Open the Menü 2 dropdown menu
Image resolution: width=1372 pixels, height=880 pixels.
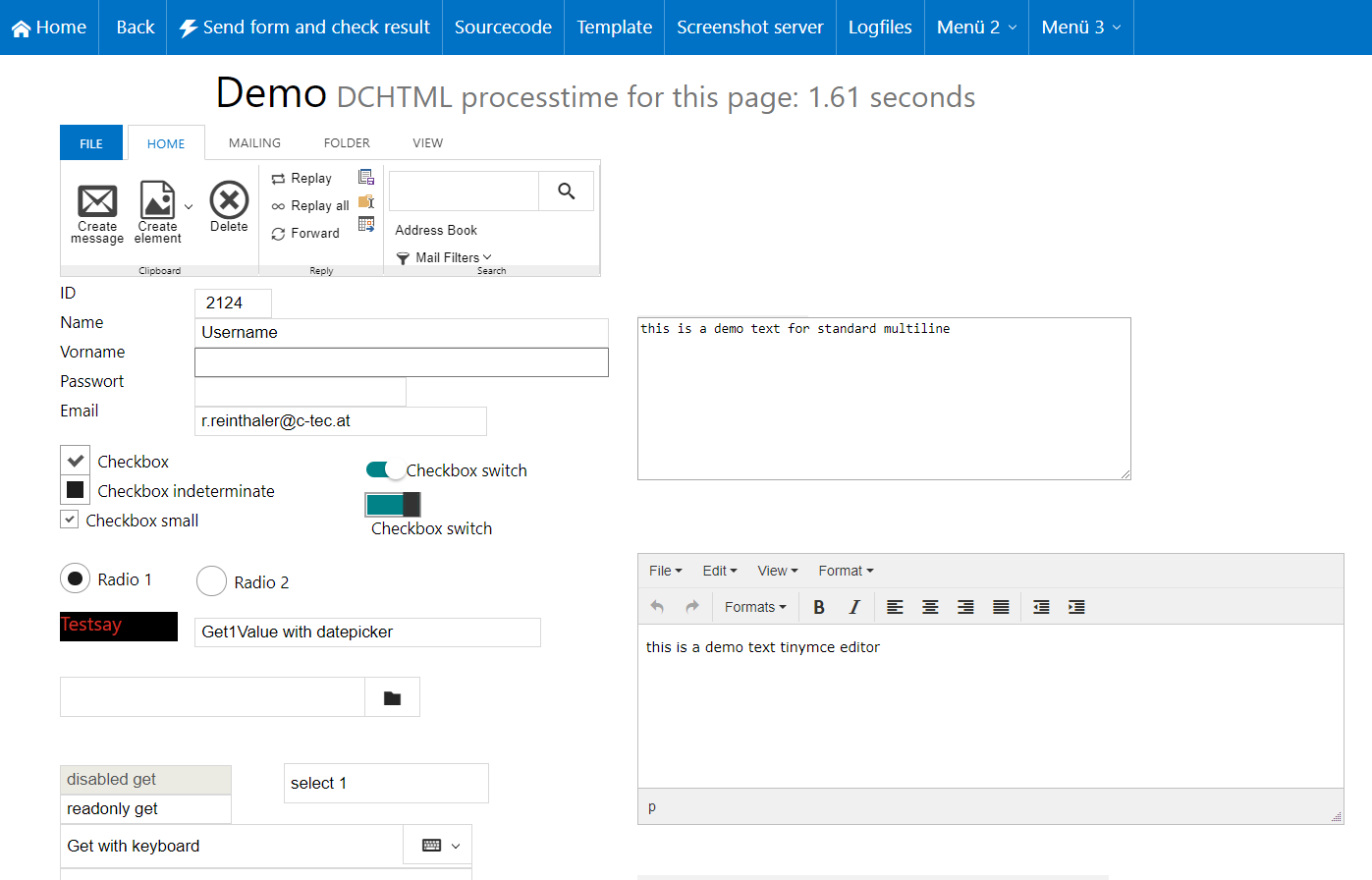(976, 27)
